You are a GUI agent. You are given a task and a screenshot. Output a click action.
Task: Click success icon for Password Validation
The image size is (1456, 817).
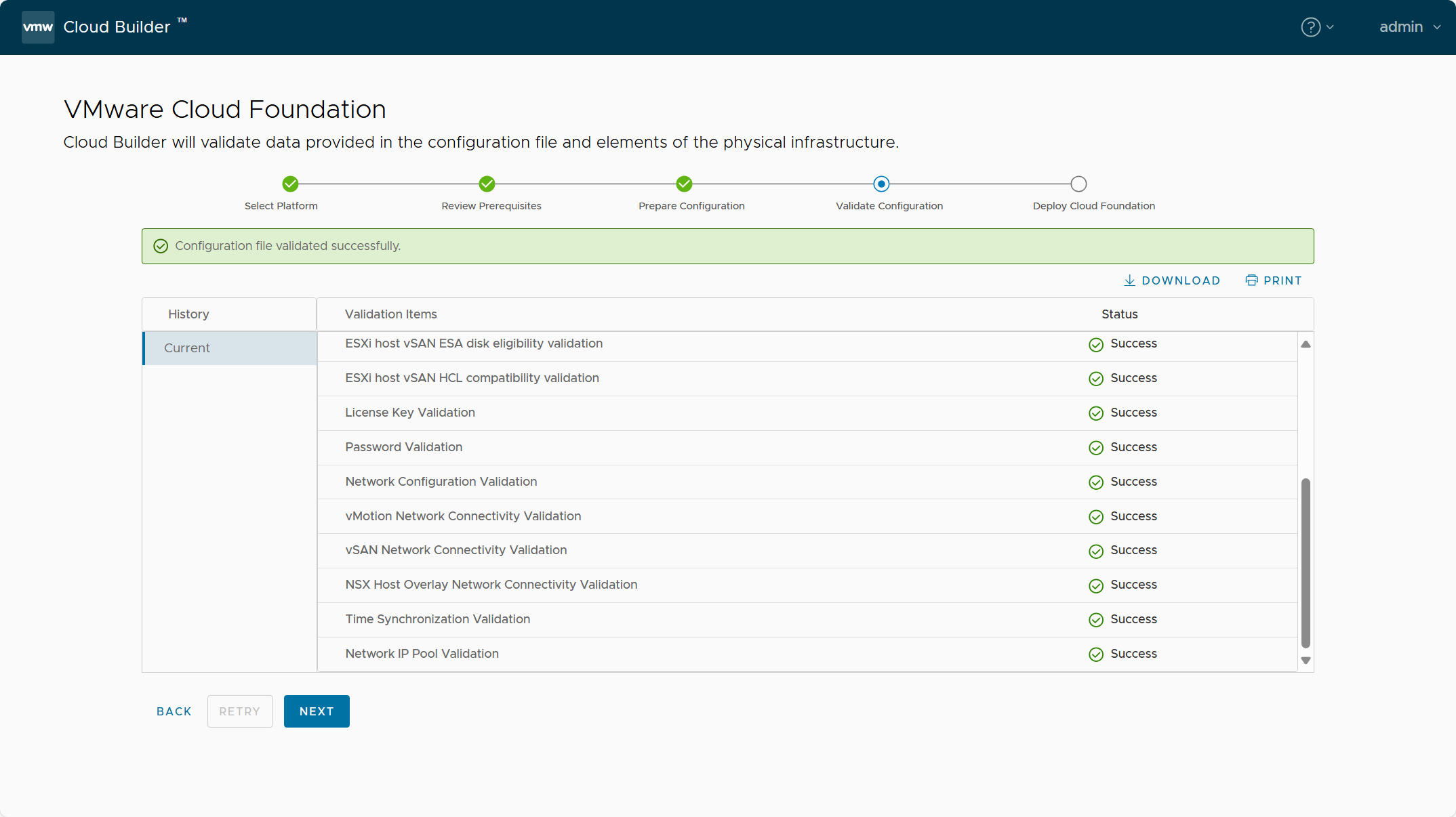coord(1096,448)
